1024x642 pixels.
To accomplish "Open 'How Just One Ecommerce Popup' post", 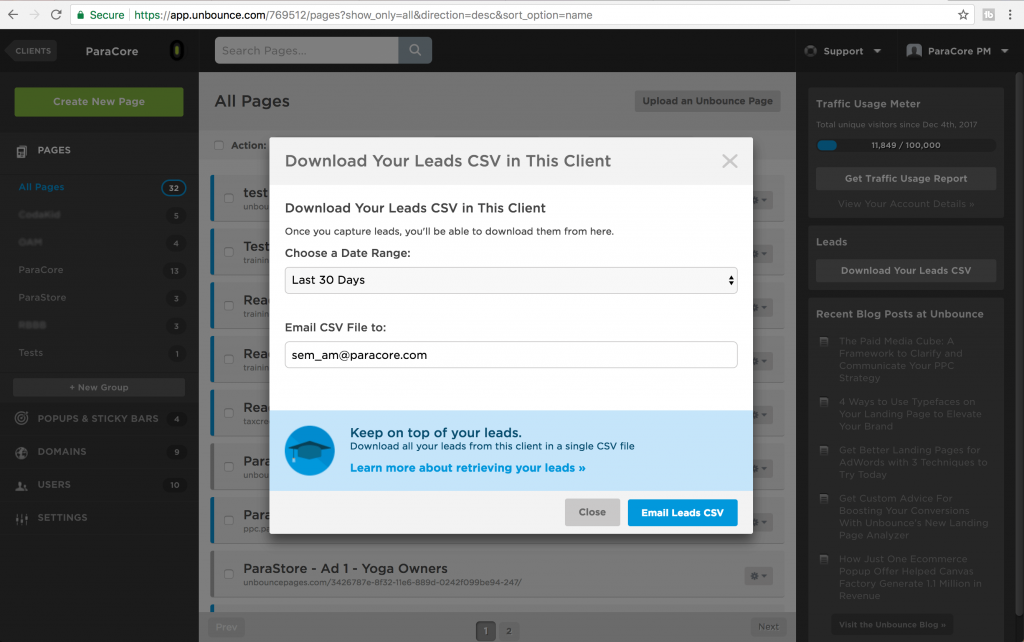I will point(910,577).
